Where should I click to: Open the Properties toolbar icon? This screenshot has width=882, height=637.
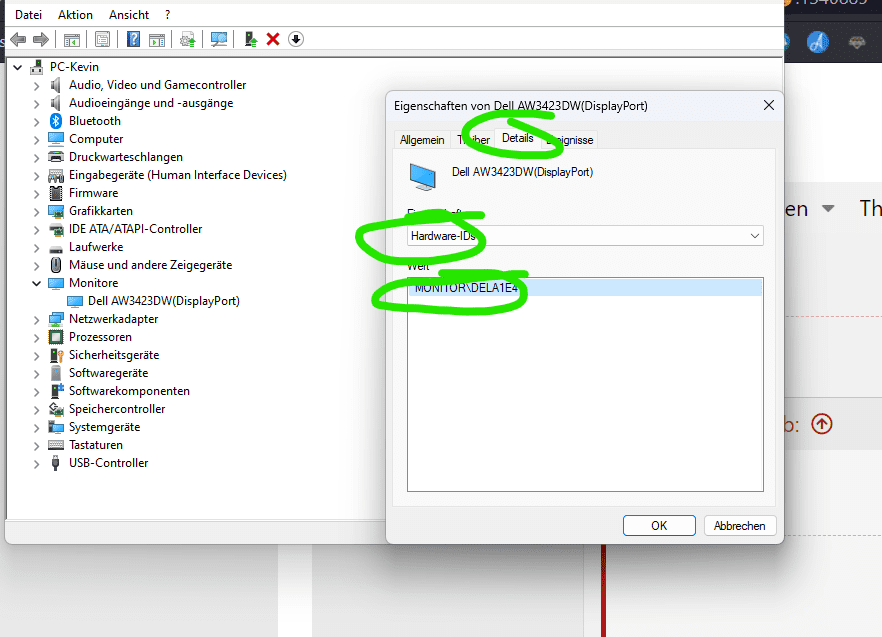pos(102,39)
